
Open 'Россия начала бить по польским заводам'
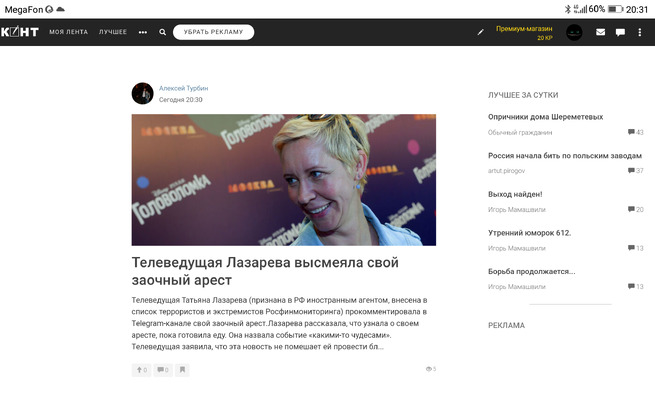point(565,156)
